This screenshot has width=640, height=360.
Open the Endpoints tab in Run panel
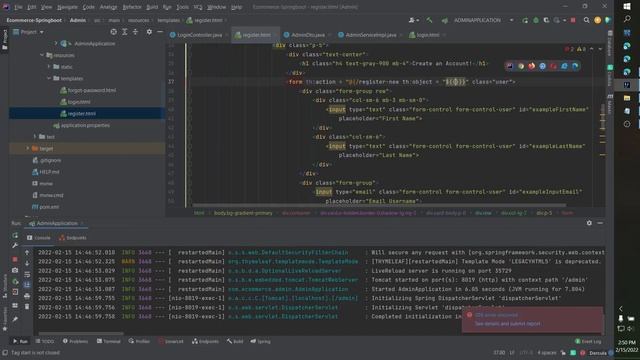coord(73,238)
